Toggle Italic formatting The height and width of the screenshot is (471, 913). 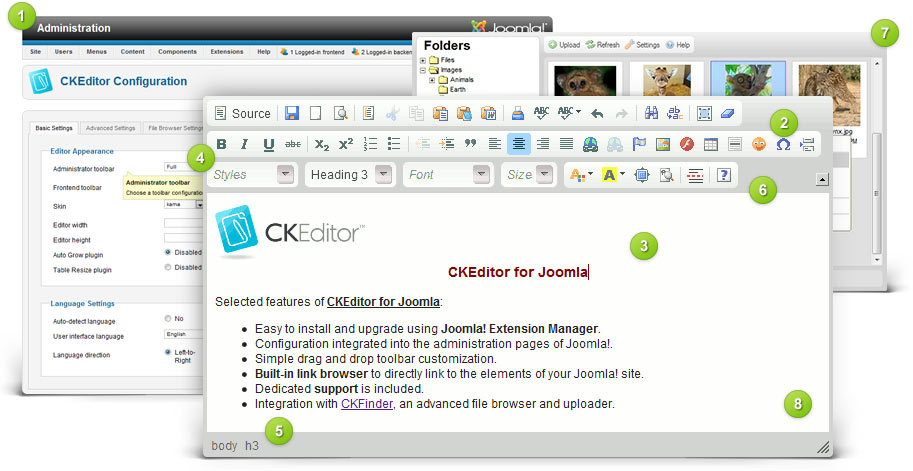(245, 144)
